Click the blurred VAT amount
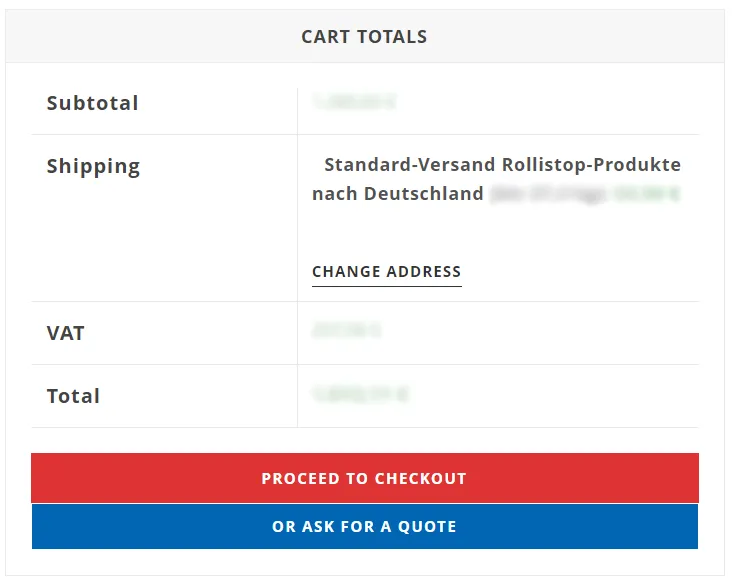Image resolution: width=741 pixels, height=588 pixels. click(346, 329)
